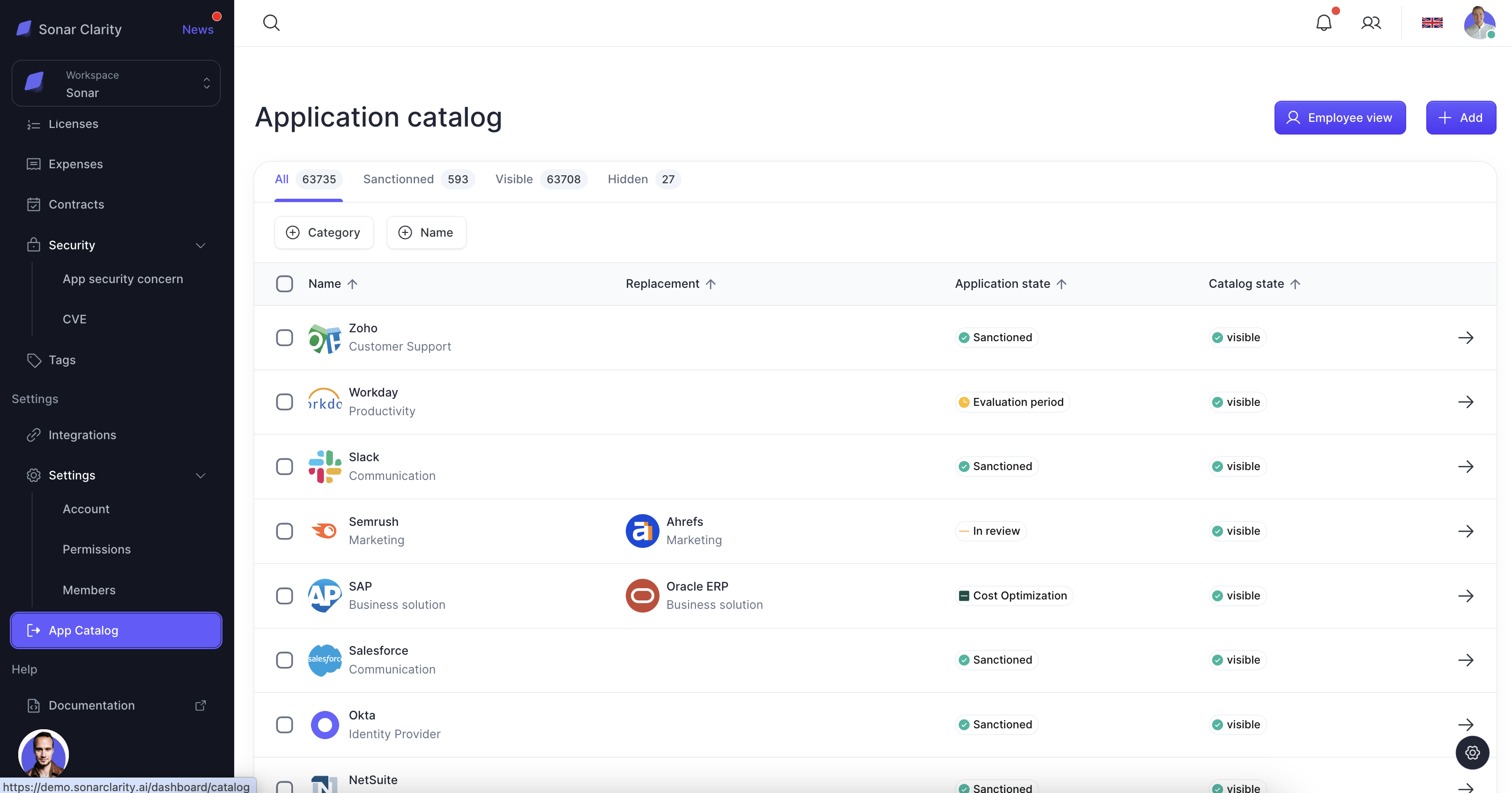The image size is (1512, 793).
Task: Filter by Category
Action: coord(323,232)
